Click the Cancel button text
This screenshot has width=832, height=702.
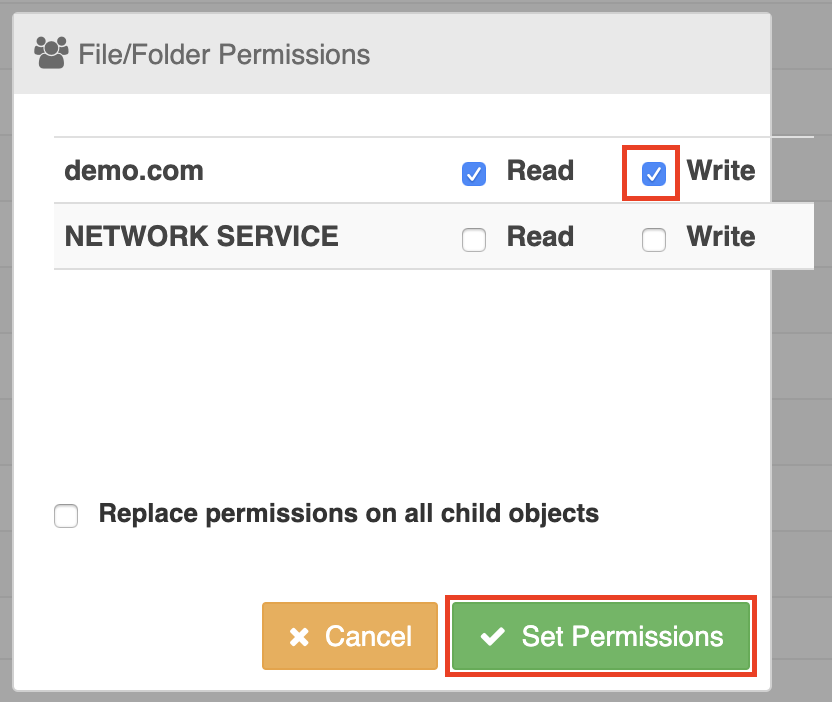tap(368, 636)
